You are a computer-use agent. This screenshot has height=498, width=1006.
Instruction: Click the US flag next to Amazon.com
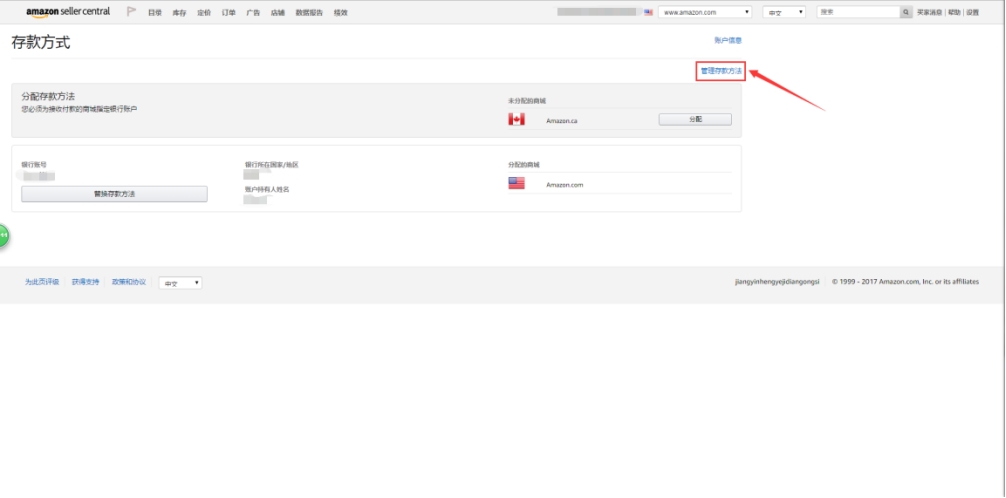tap(516, 184)
